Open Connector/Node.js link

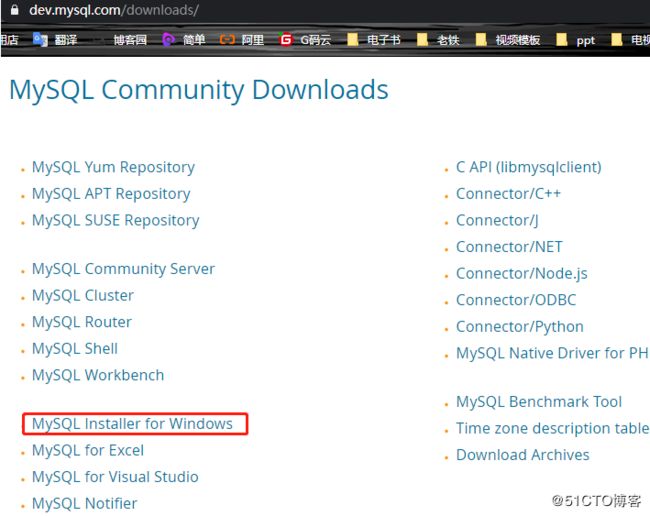point(521,274)
